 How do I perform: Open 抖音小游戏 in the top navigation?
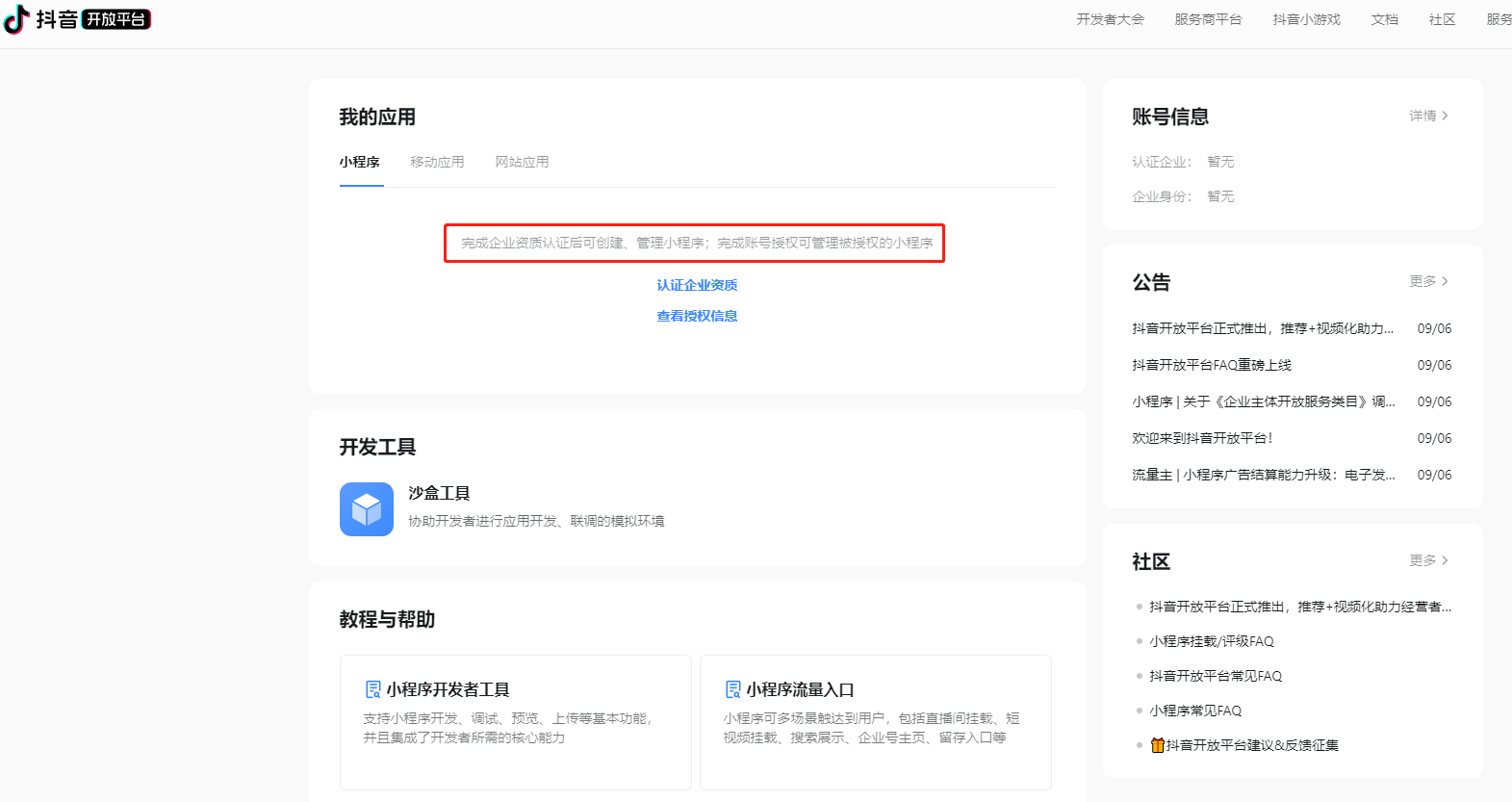tap(1306, 19)
